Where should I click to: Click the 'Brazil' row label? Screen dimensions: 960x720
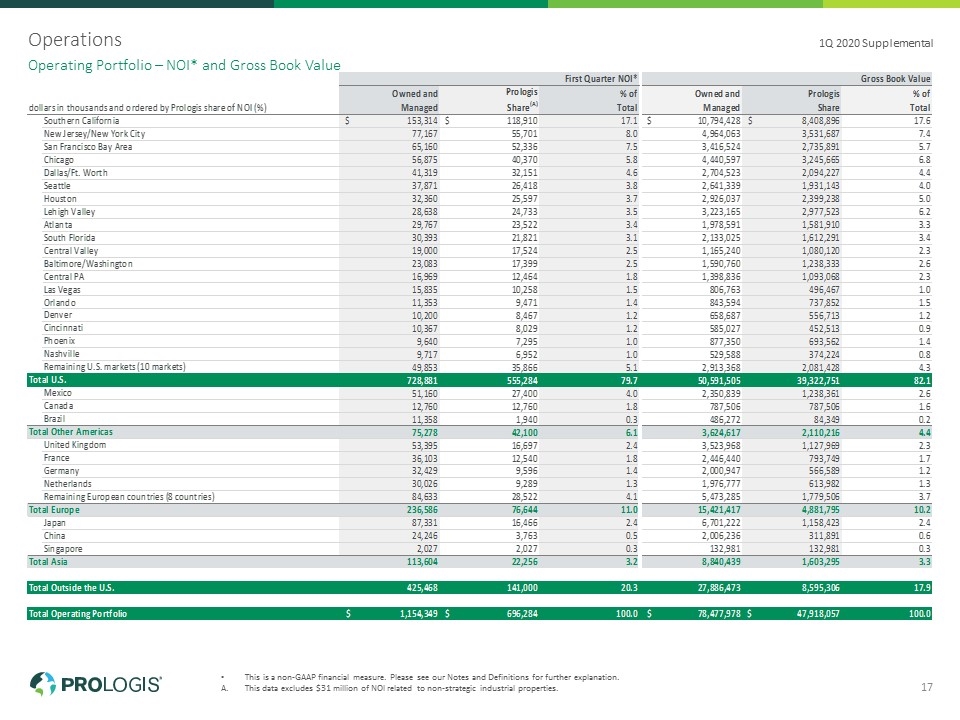[x=54, y=419]
